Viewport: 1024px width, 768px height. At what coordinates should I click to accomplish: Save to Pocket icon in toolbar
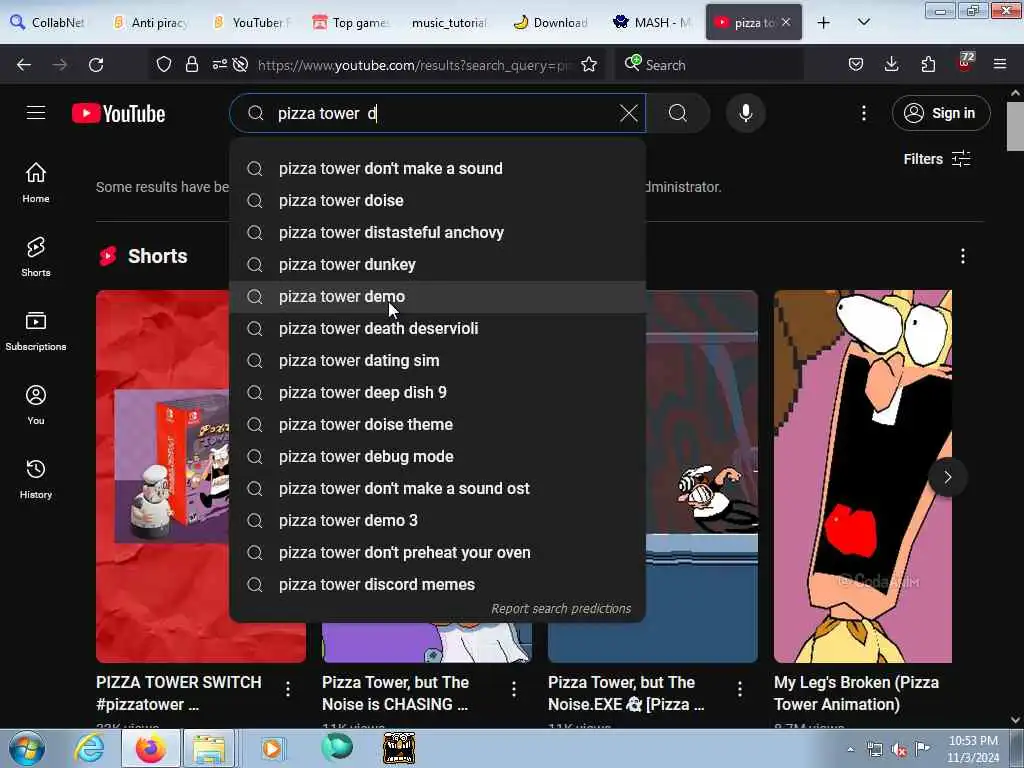click(856, 65)
